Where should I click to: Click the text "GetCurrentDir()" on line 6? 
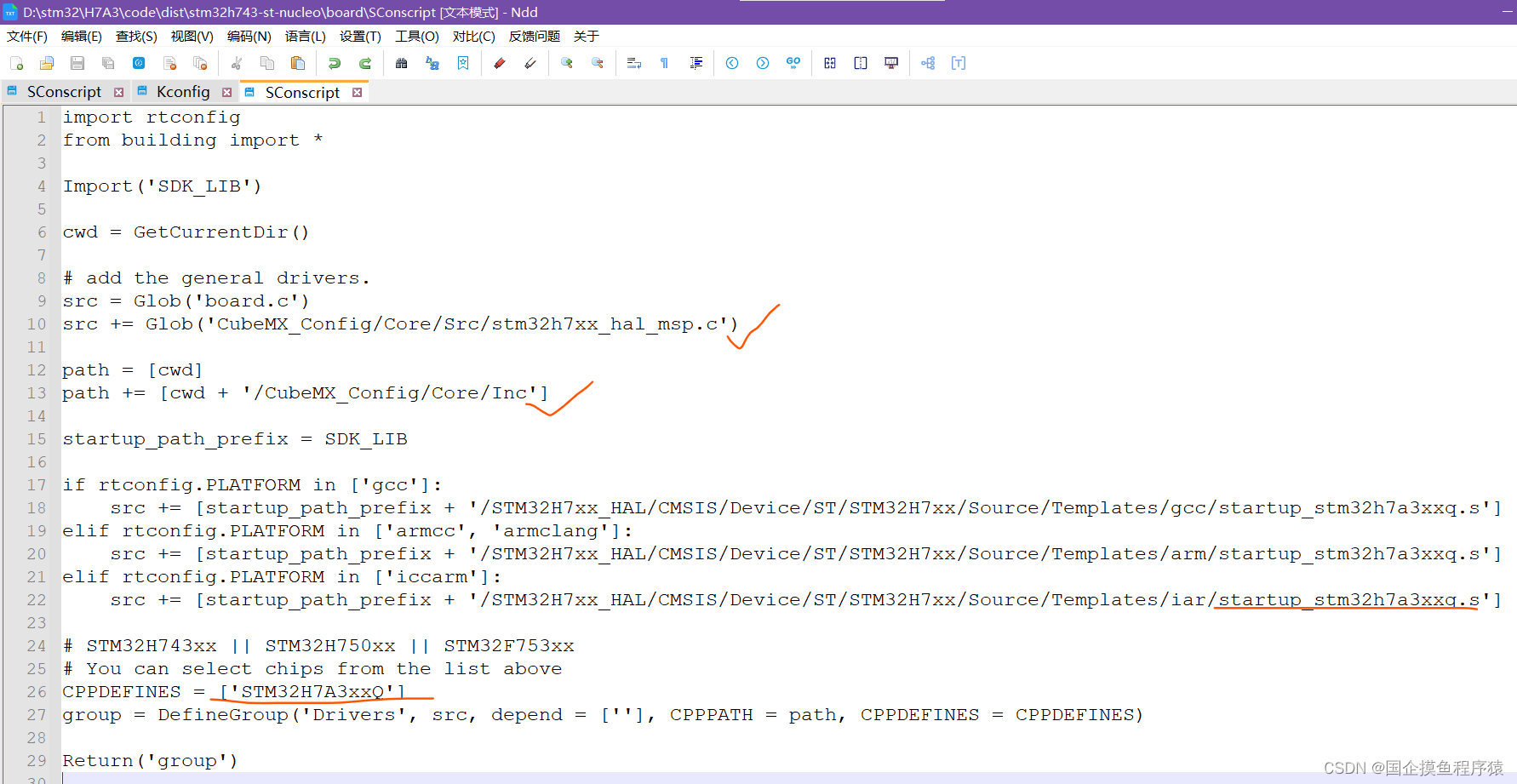[220, 232]
